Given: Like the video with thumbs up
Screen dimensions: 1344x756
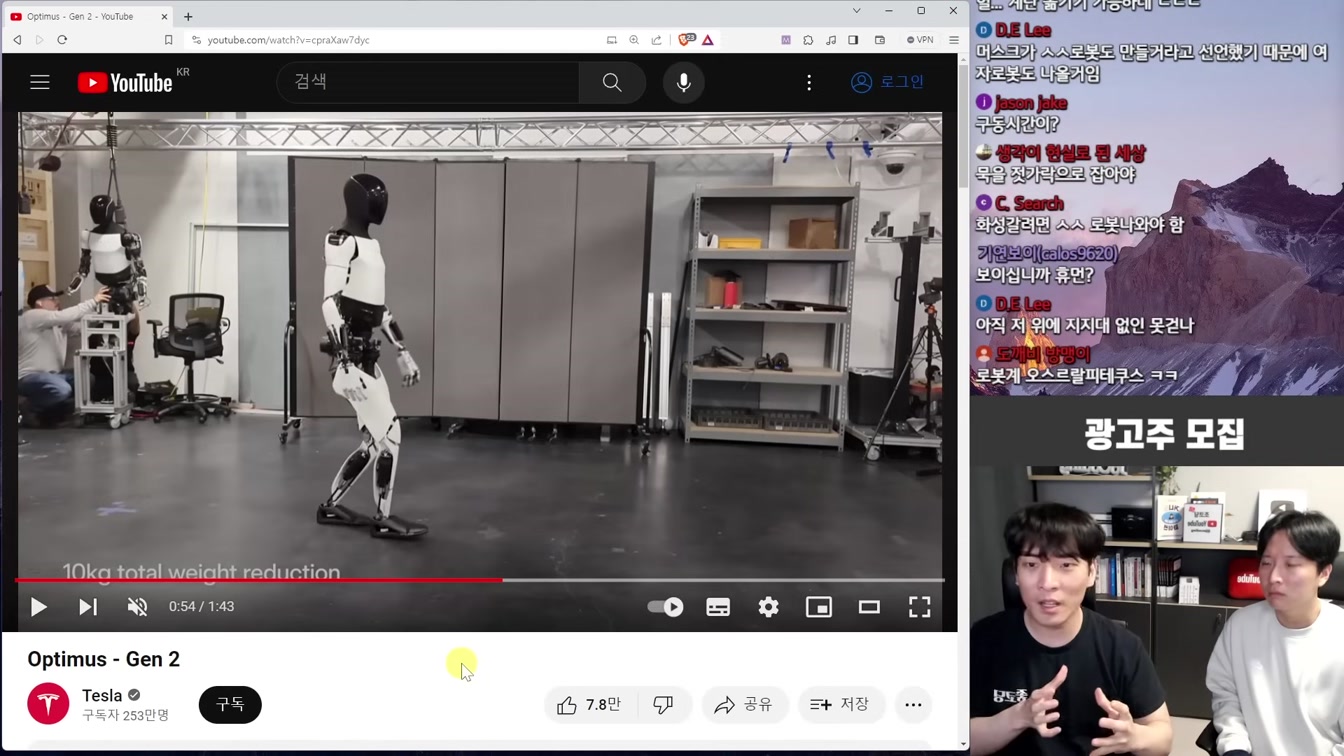Looking at the screenshot, I should 589,705.
